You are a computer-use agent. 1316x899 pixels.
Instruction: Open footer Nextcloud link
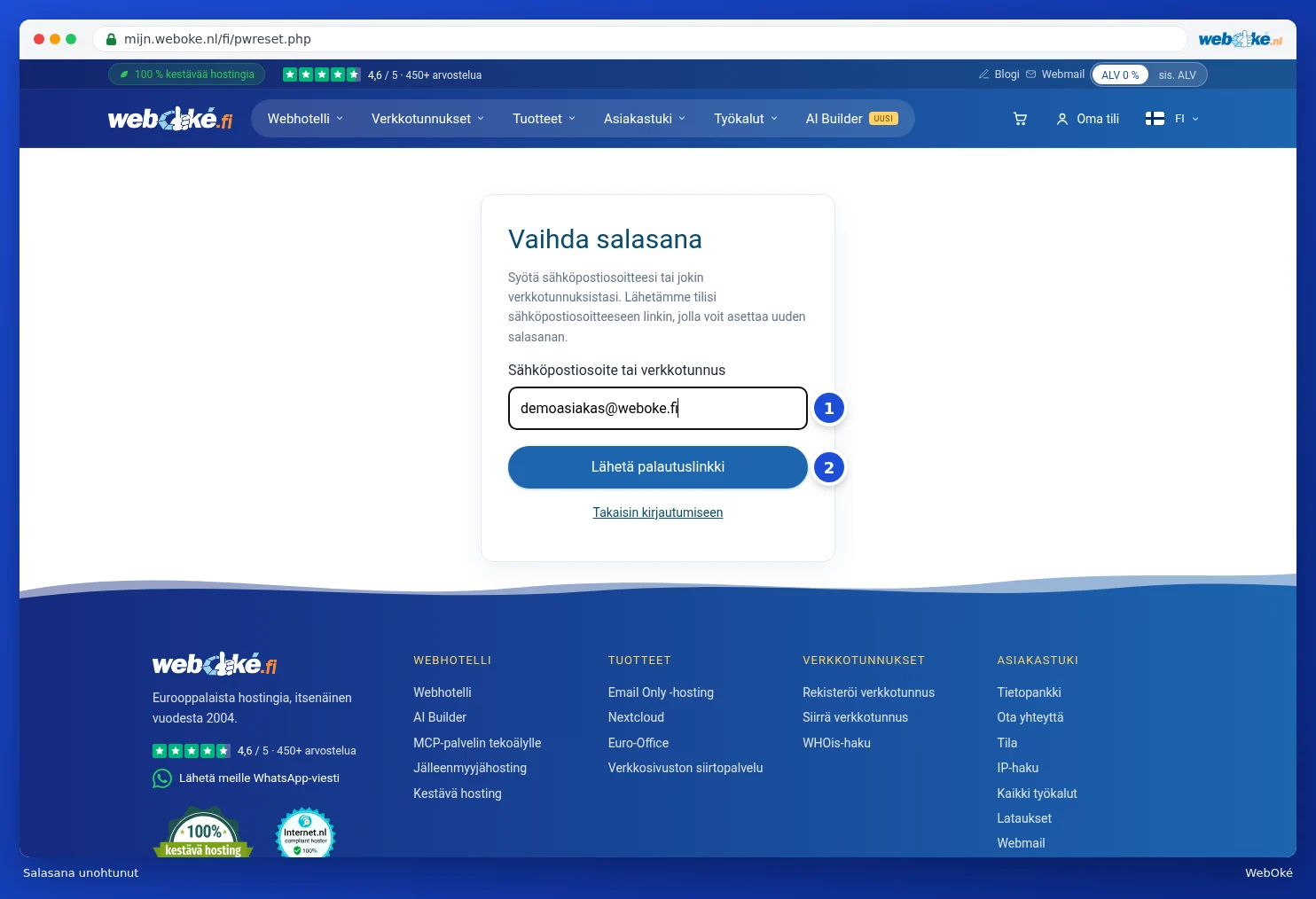pos(636,717)
